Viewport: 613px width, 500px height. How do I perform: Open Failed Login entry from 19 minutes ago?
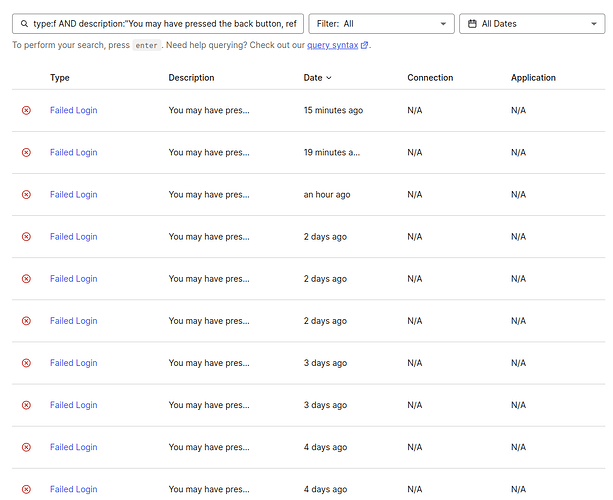(x=73, y=152)
